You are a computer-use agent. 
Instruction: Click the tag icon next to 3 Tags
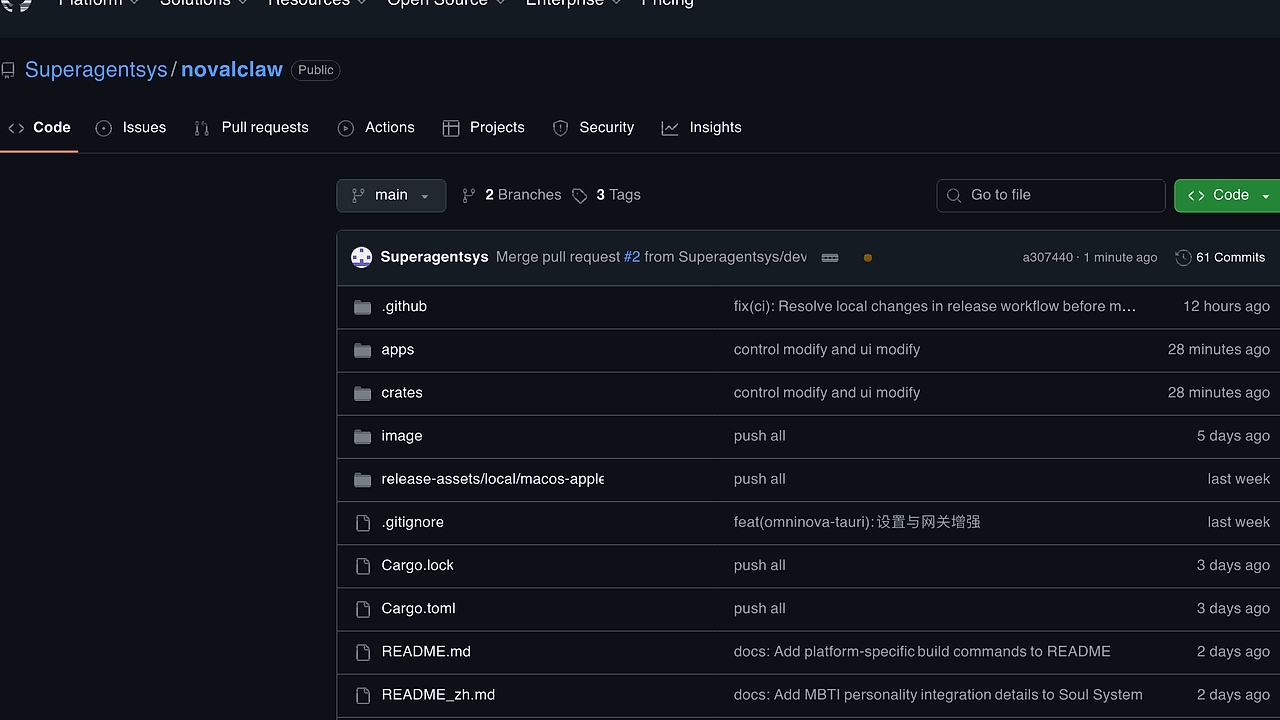coord(580,195)
